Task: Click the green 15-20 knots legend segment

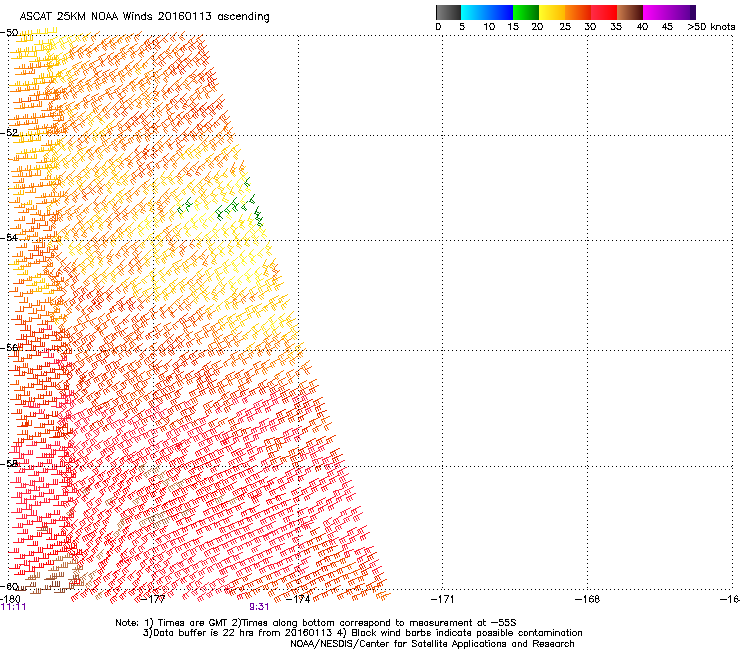Action: 526,12
